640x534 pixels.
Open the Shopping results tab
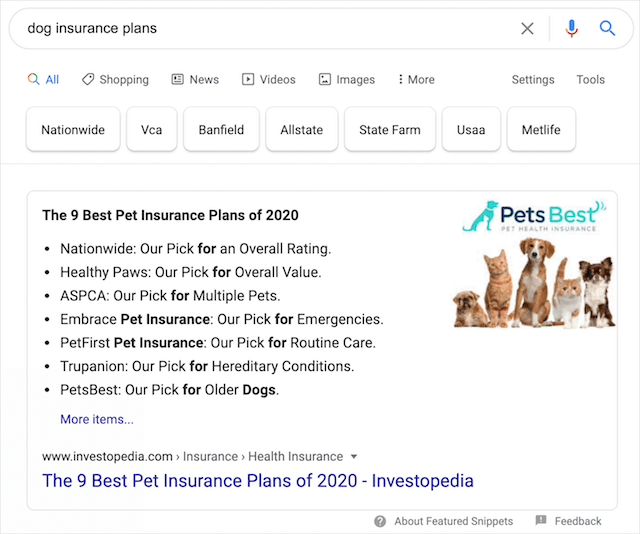coord(115,79)
